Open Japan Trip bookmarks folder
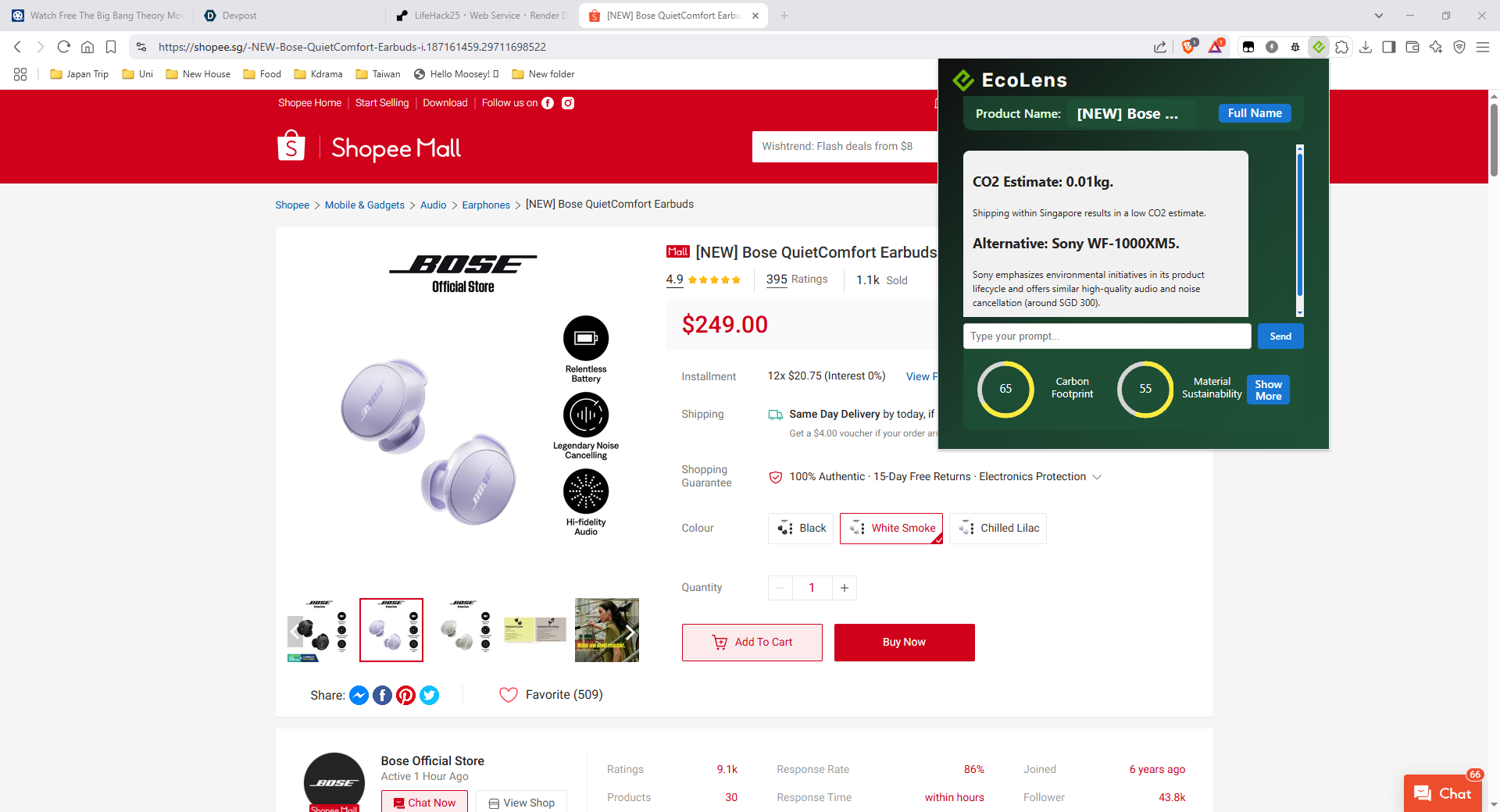The height and width of the screenshot is (812, 1500). [79, 74]
